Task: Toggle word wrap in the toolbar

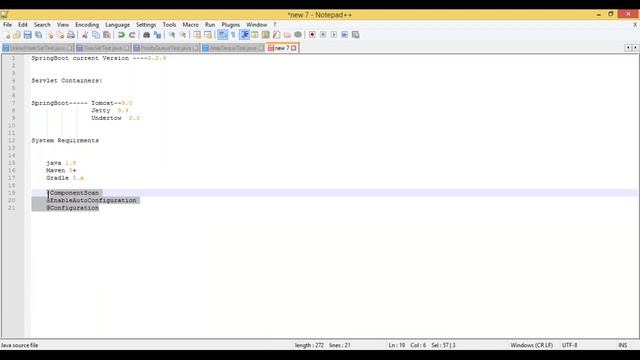Action: 222,35
